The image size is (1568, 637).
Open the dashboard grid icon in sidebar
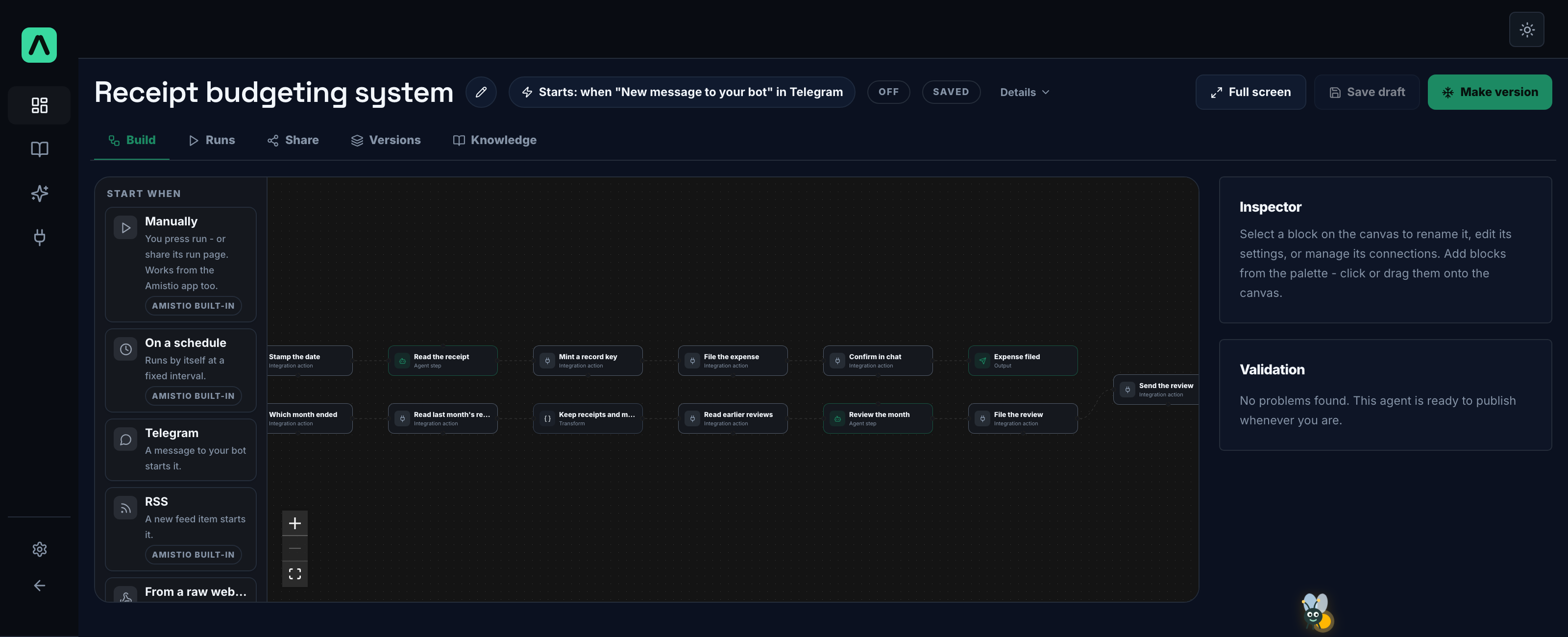40,105
